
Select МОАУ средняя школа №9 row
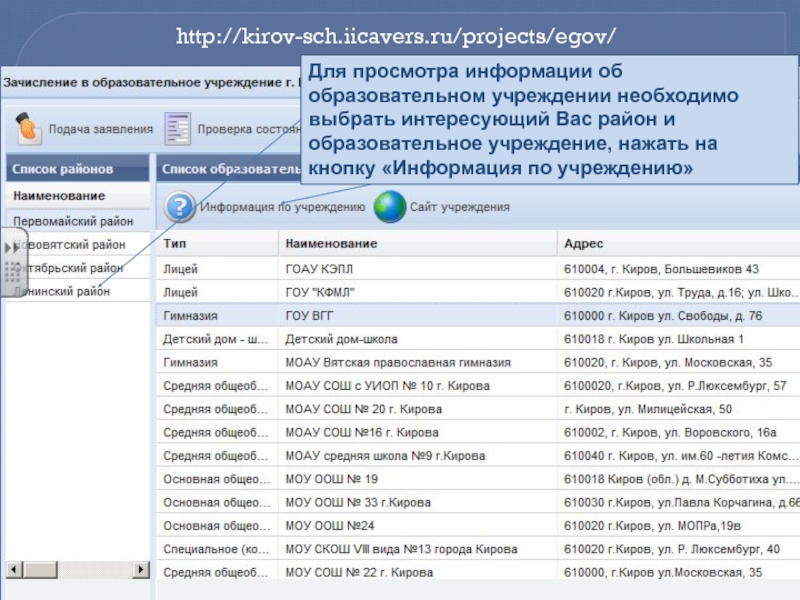click(x=478, y=456)
